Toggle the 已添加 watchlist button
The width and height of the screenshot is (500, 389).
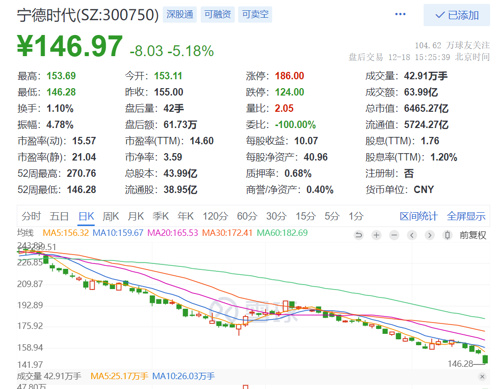click(x=457, y=15)
